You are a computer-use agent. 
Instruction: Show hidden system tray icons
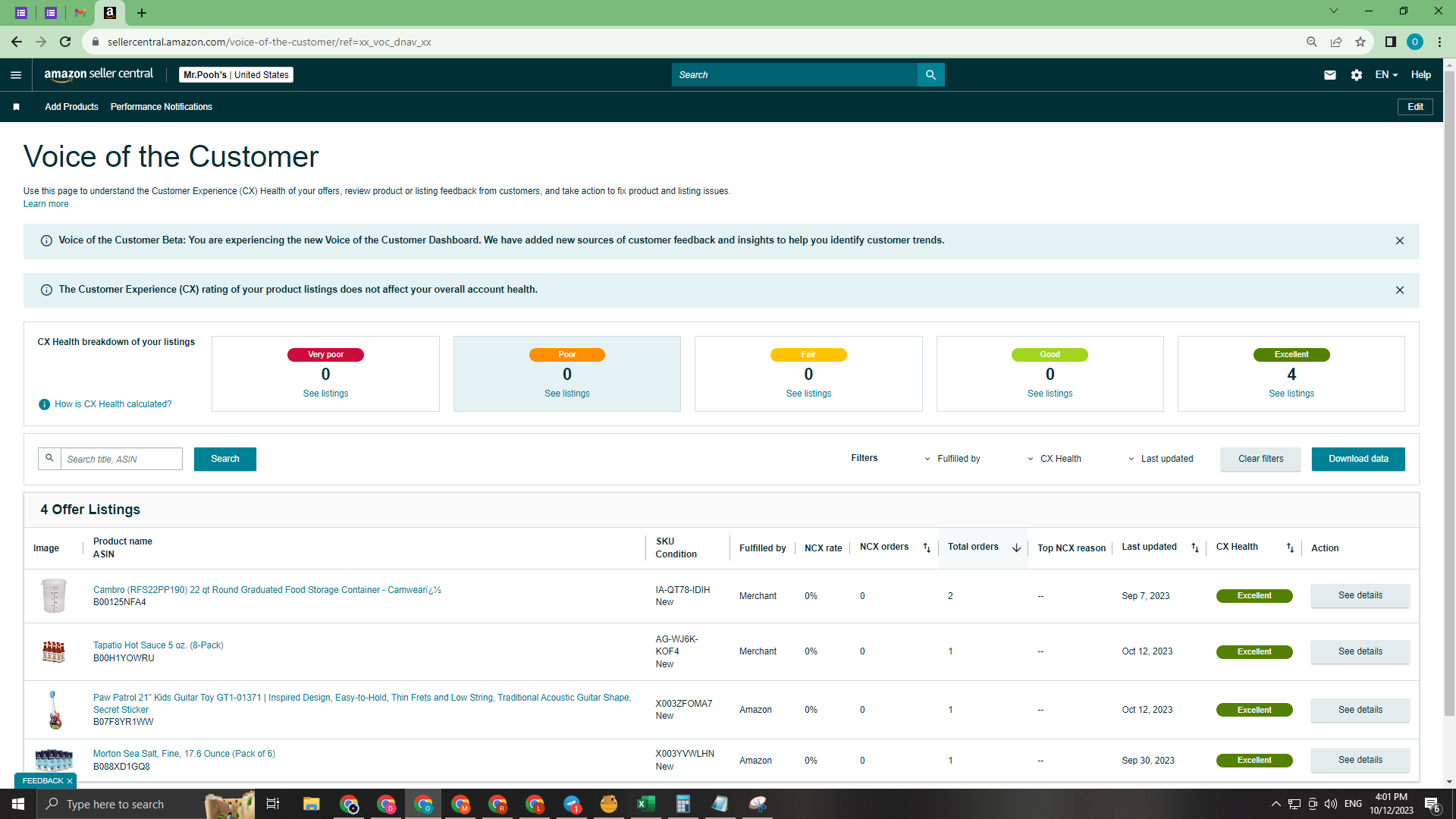1276,804
